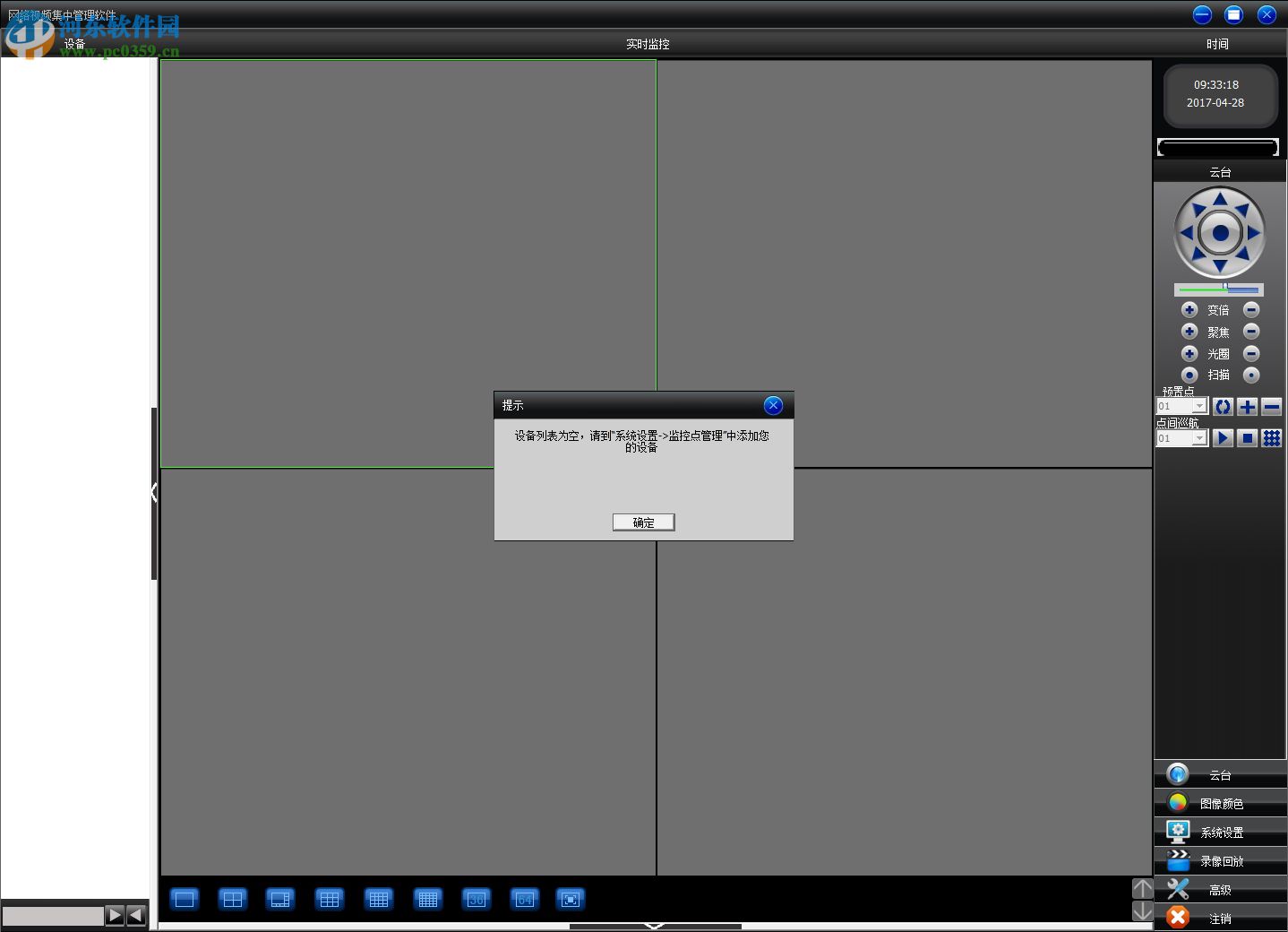Click the field below device list
The width and height of the screenshot is (1288, 932).
point(53,916)
